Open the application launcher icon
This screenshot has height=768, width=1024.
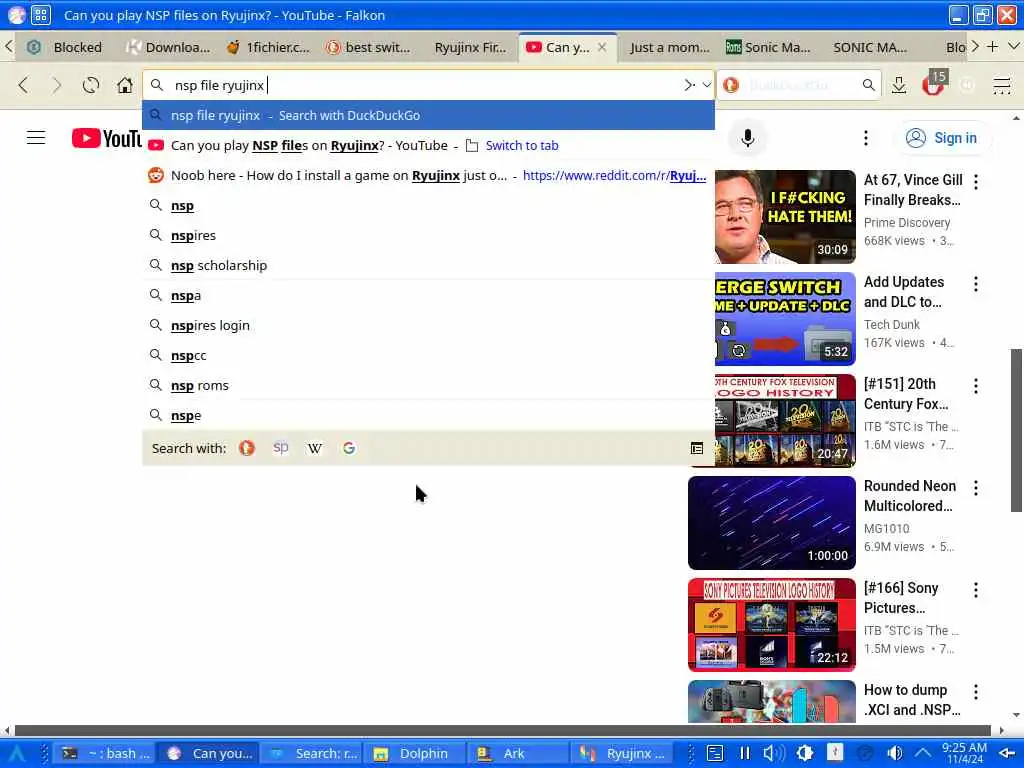click(x=17, y=753)
